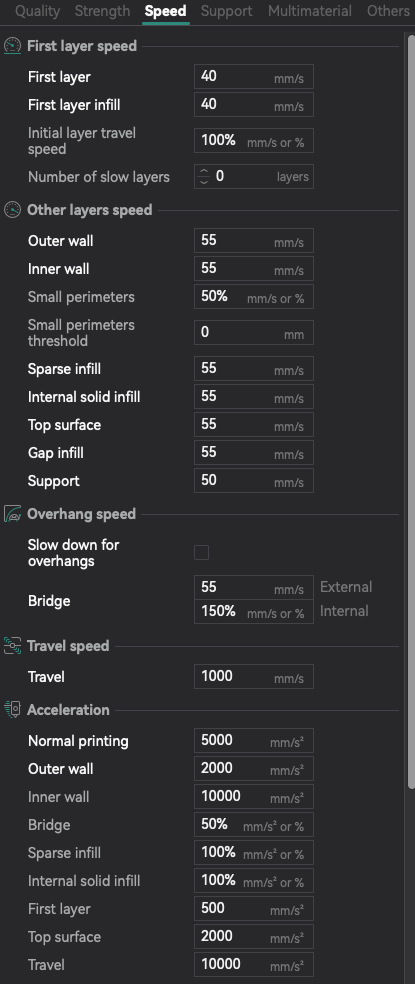Click the External bridge speed field
Screen dimensions: 415x984
click(x=254, y=587)
